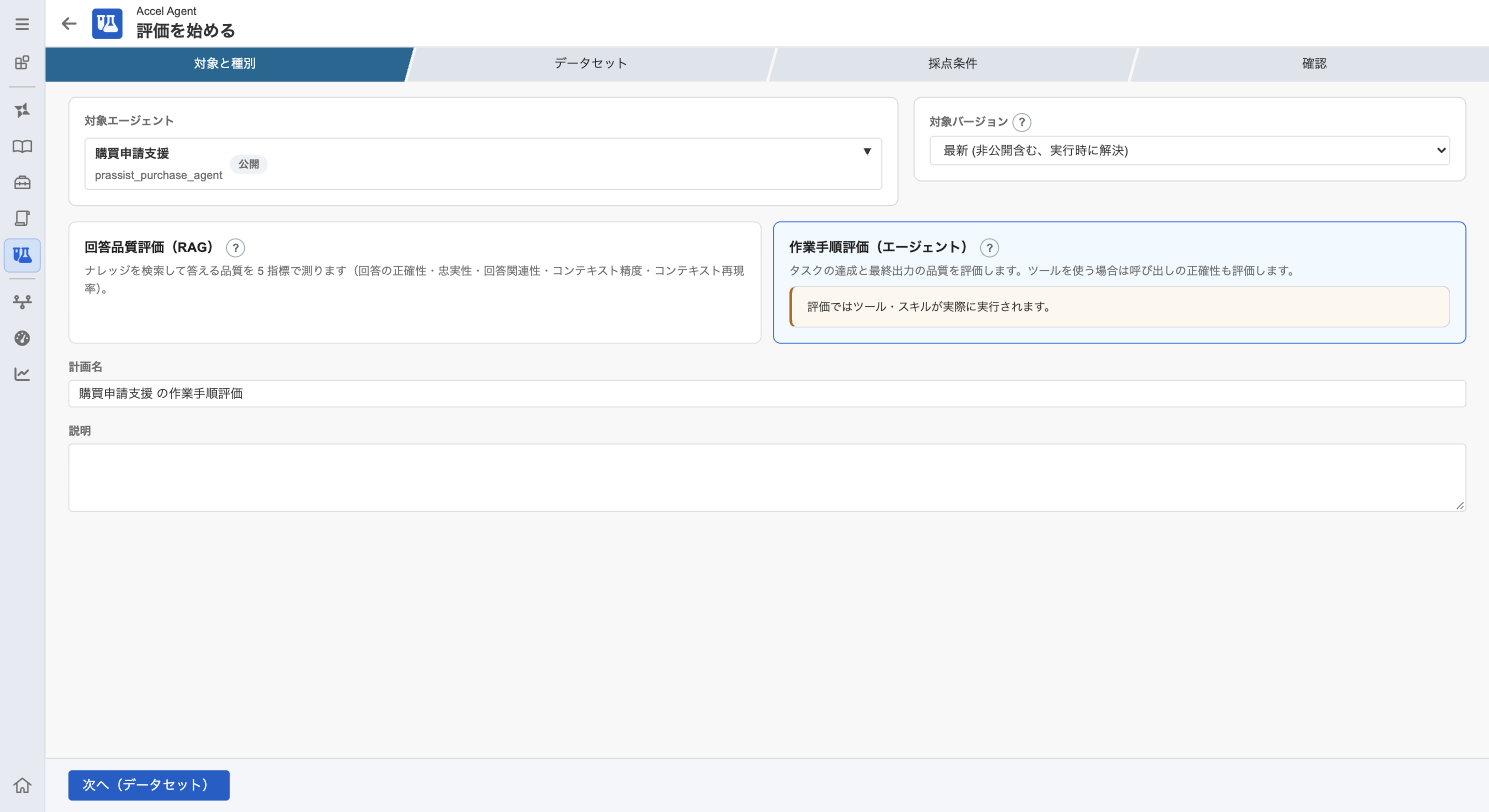Select the flask evaluation sidebar icon
The image size is (1489, 812).
(22, 255)
